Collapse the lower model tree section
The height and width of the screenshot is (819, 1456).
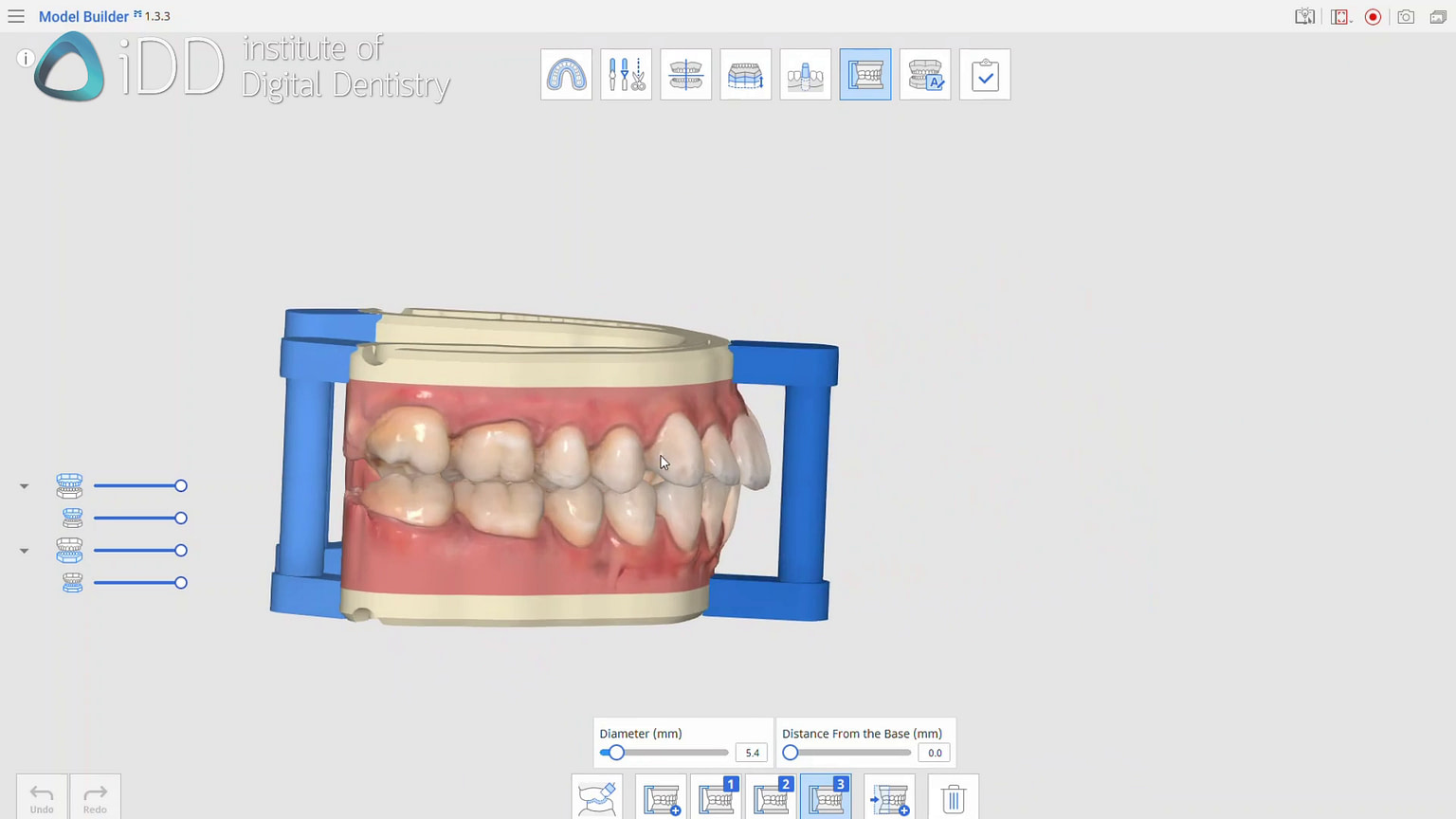point(24,550)
